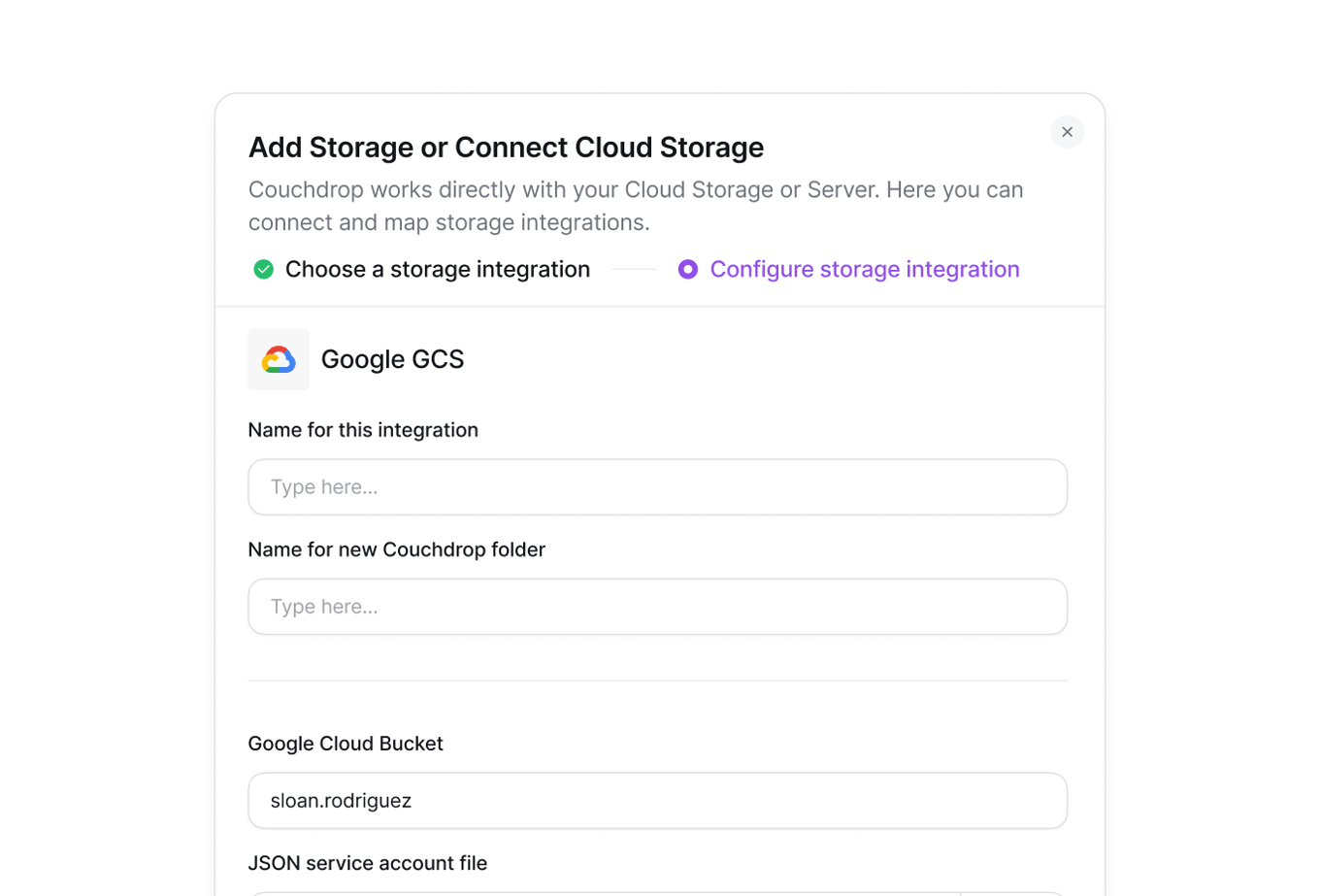Switch to the Configure storage integration step
Image resolution: width=1320 pixels, height=896 pixels.
point(865,269)
